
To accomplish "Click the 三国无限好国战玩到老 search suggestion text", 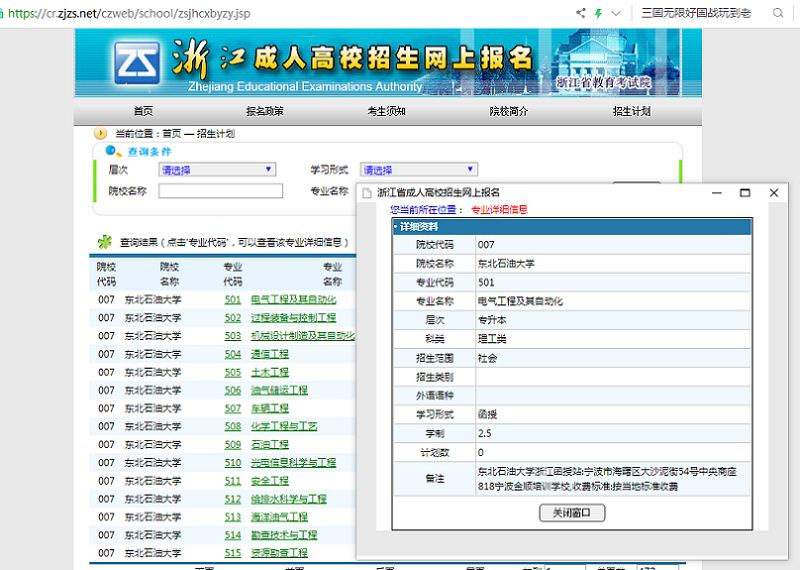I will (696, 13).
